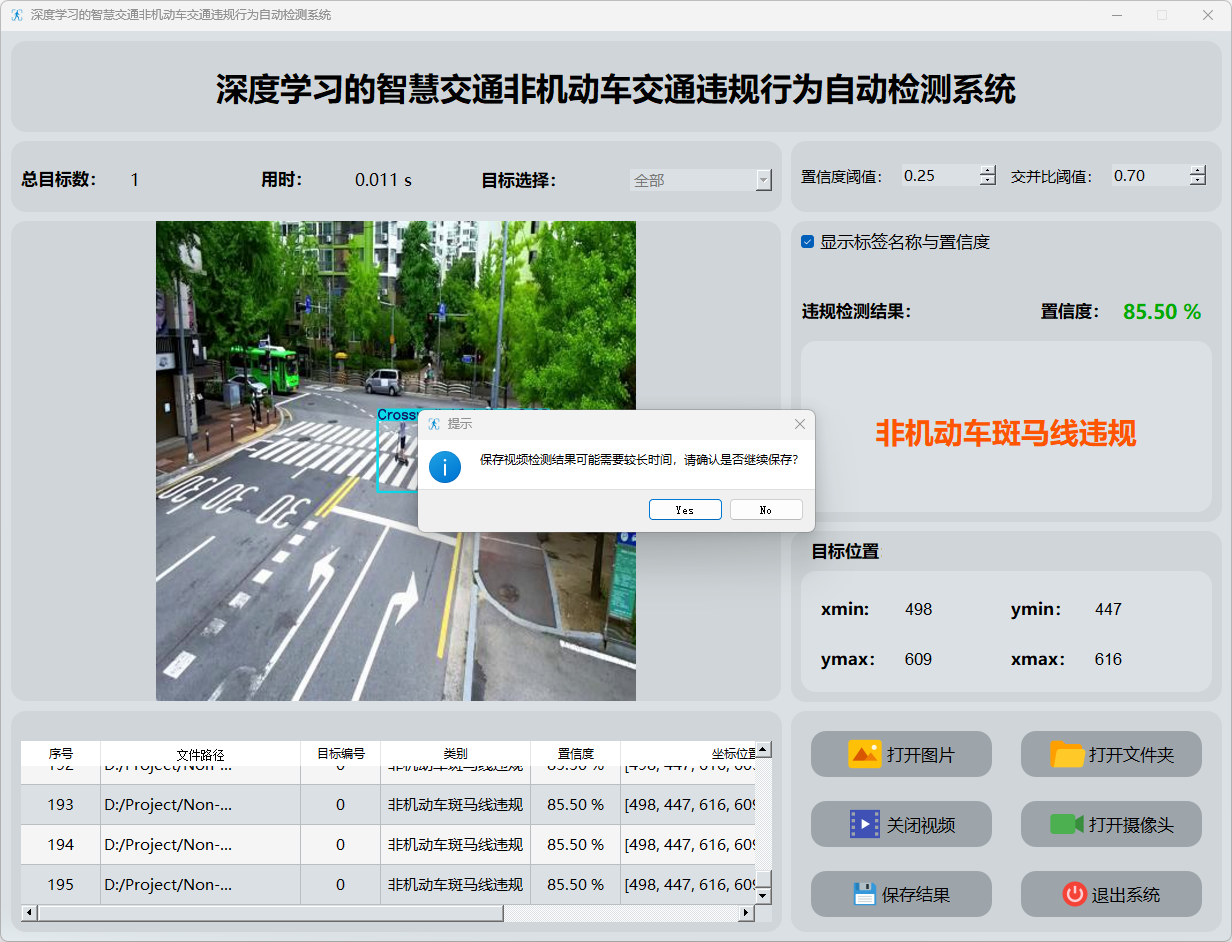Click the 置信度 column header in table
The width and height of the screenshot is (1232, 942).
coord(575,754)
